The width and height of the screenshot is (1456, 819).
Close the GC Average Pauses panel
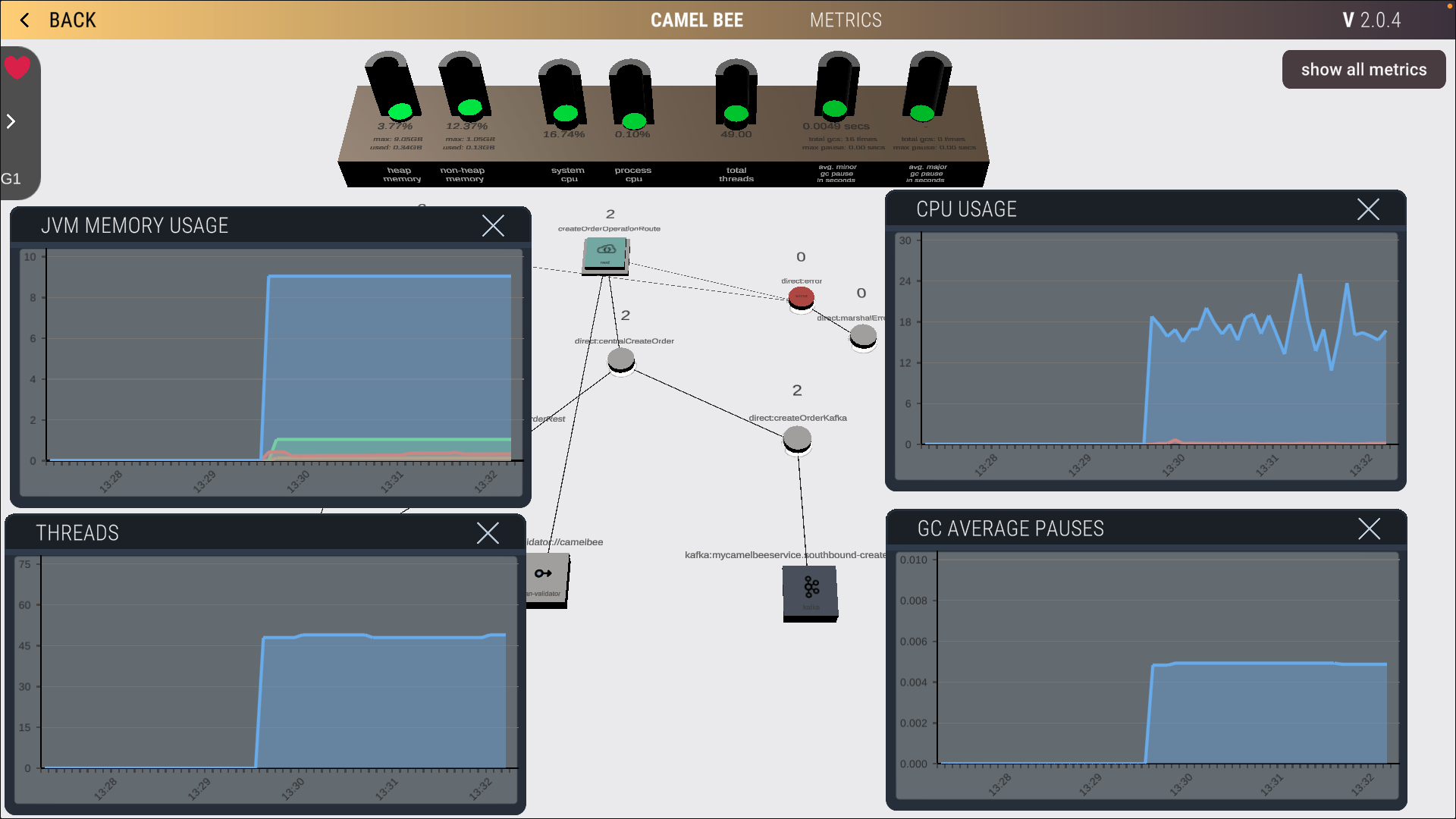pos(1369,529)
